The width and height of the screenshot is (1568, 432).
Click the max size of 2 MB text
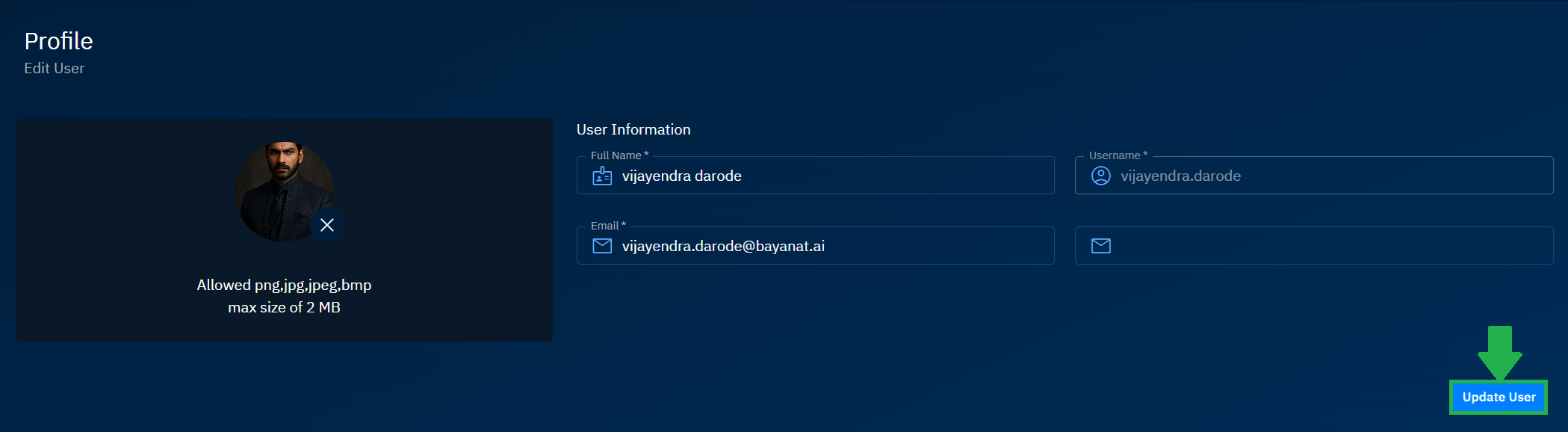click(284, 307)
